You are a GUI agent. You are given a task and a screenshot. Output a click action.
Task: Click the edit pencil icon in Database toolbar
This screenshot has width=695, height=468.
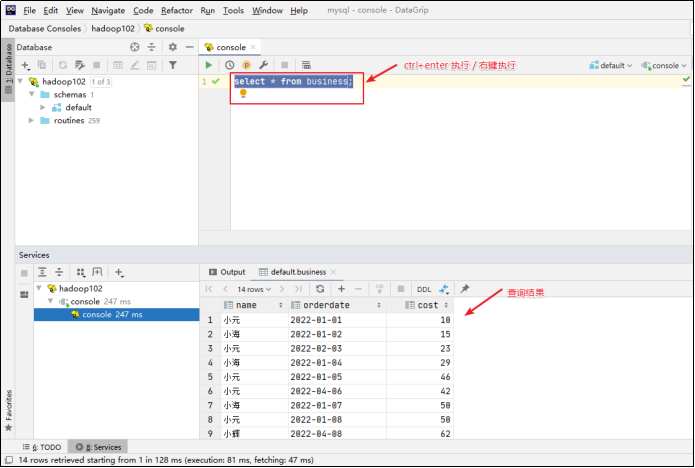pos(134,65)
